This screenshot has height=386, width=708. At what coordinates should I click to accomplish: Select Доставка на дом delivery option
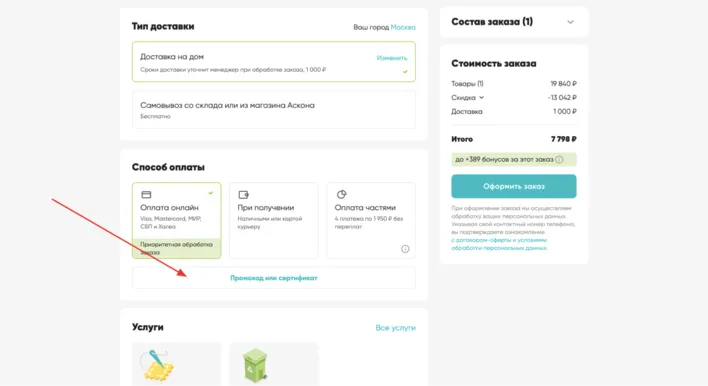[274, 62]
